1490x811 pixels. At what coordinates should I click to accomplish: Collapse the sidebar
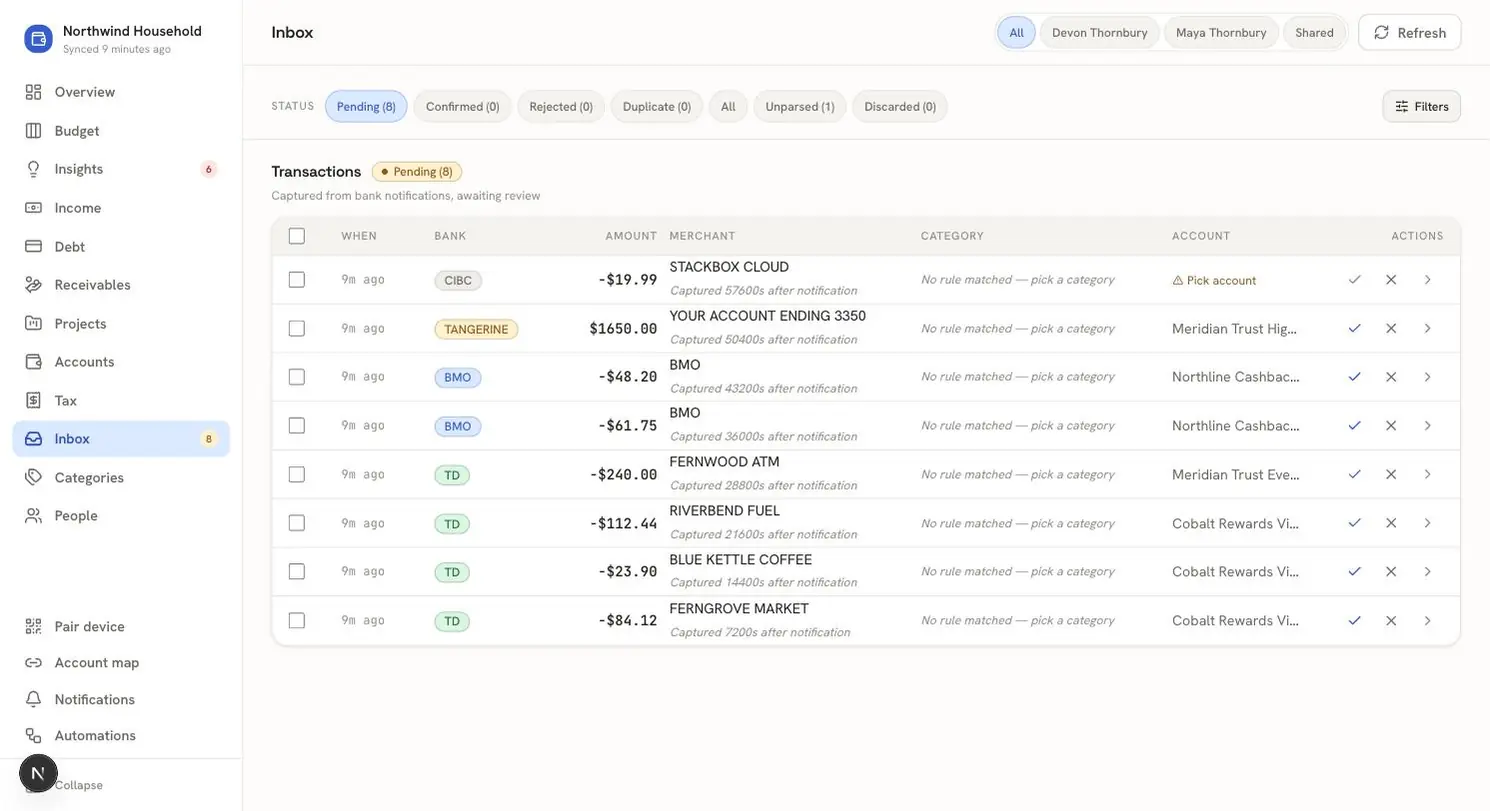pyautogui.click(x=78, y=786)
